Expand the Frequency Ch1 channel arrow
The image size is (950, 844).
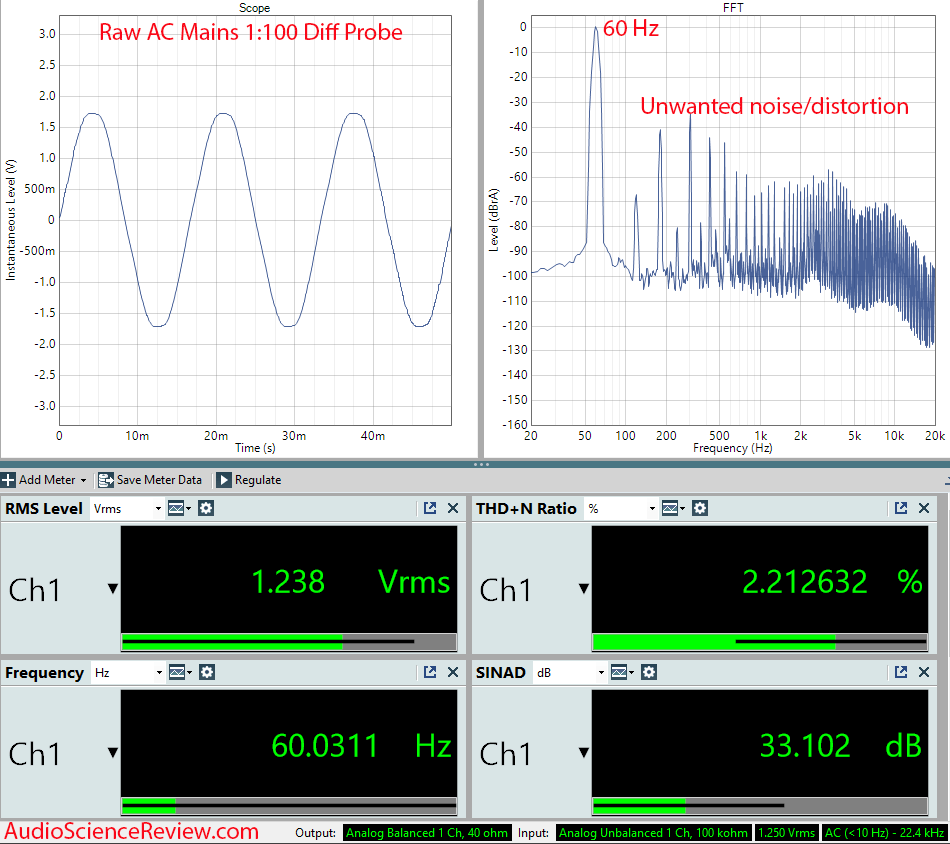113,753
